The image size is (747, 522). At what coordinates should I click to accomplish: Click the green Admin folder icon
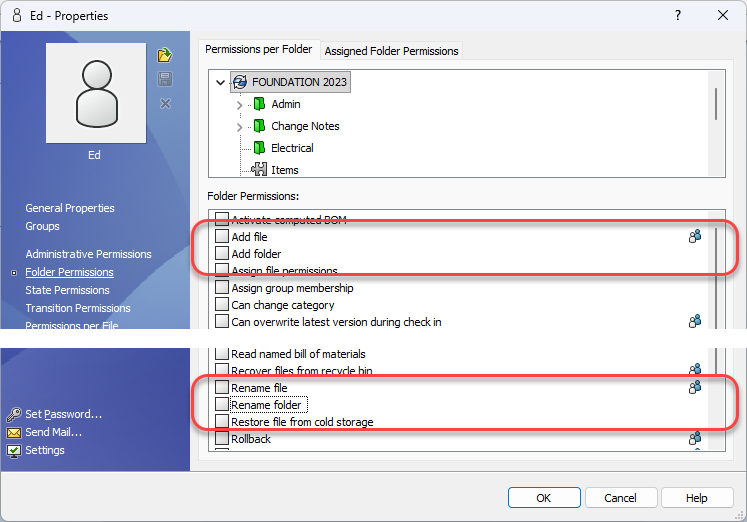pyautogui.click(x=259, y=104)
